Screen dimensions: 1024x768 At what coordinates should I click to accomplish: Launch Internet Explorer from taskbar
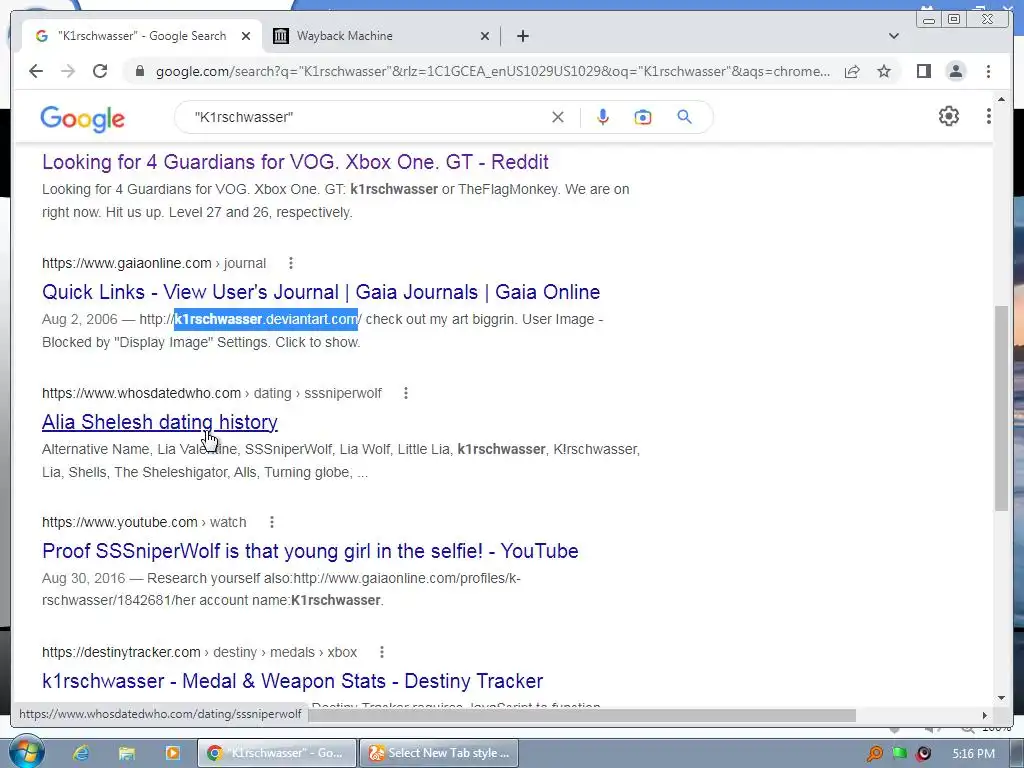coord(81,753)
